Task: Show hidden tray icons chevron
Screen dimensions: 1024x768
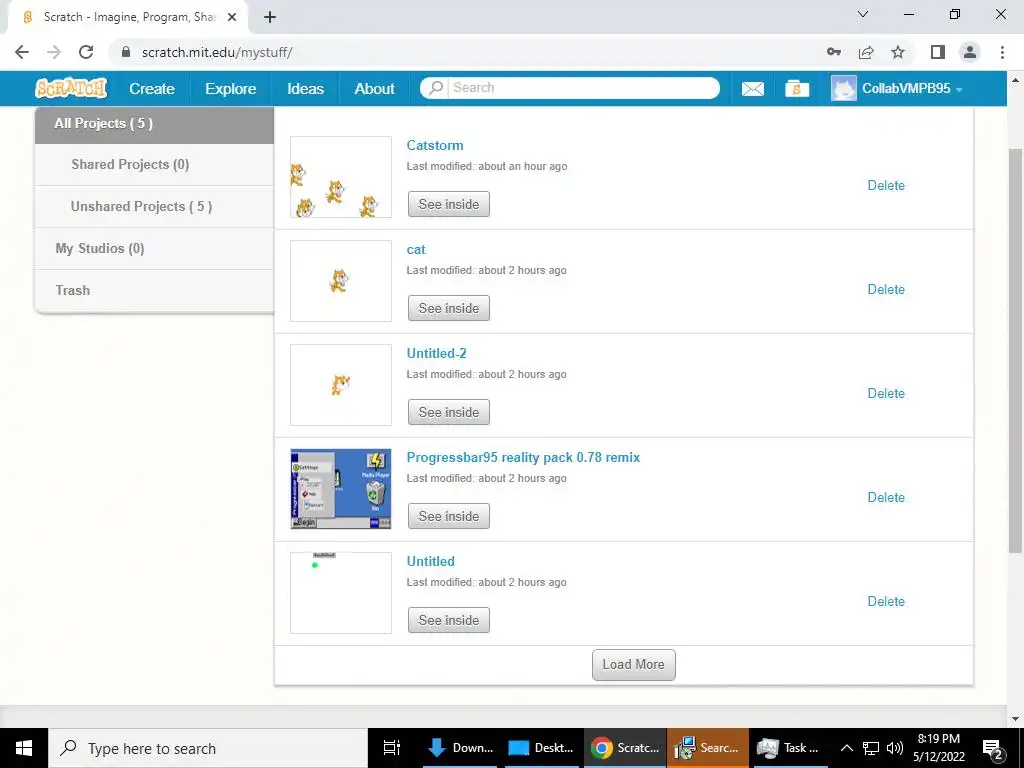Action: coord(846,748)
